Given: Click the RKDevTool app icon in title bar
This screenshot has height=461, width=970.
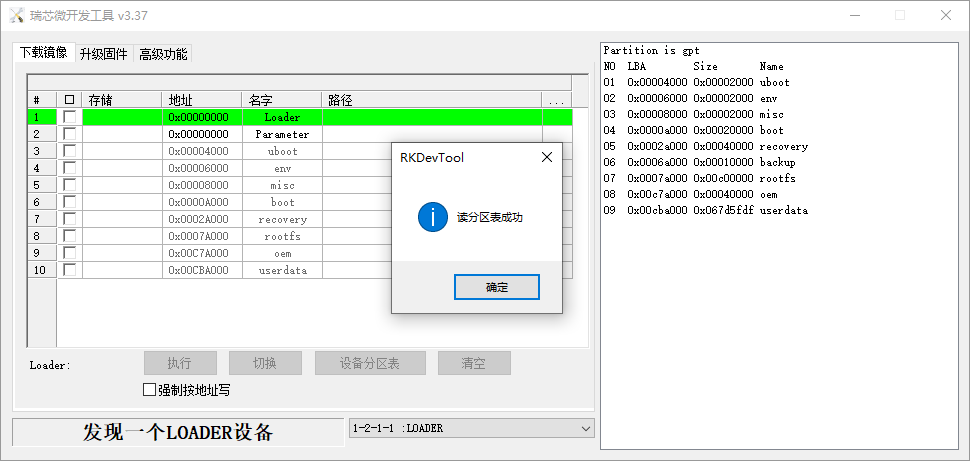Looking at the screenshot, I should pos(14,15).
